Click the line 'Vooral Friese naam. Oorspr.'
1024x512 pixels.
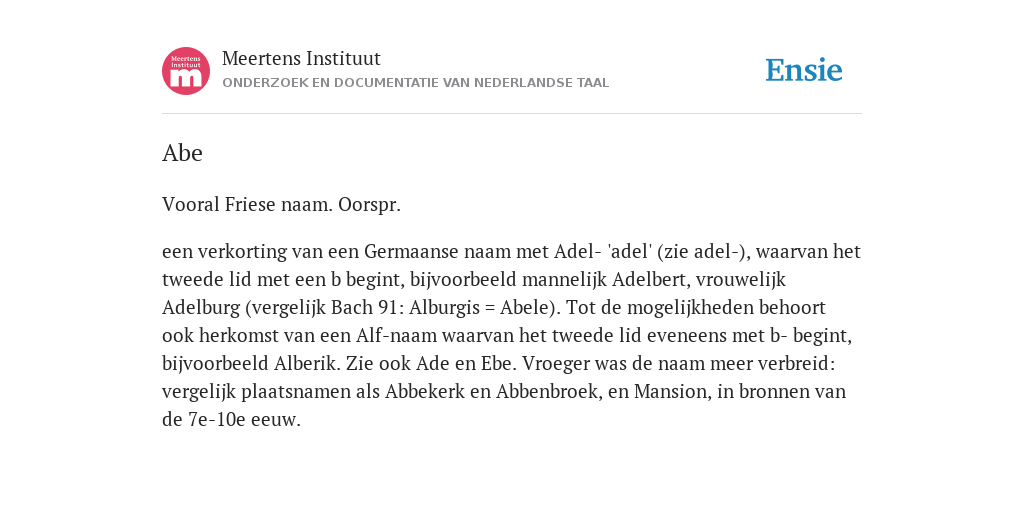click(281, 205)
